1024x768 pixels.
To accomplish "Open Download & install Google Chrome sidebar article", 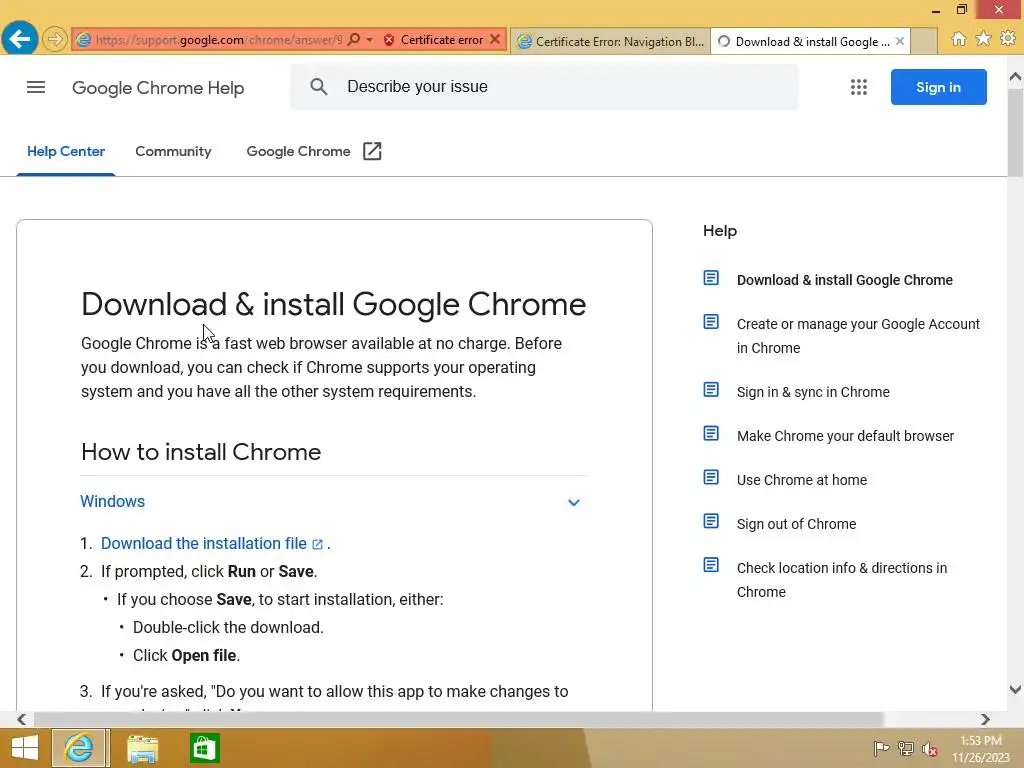I will [x=844, y=280].
